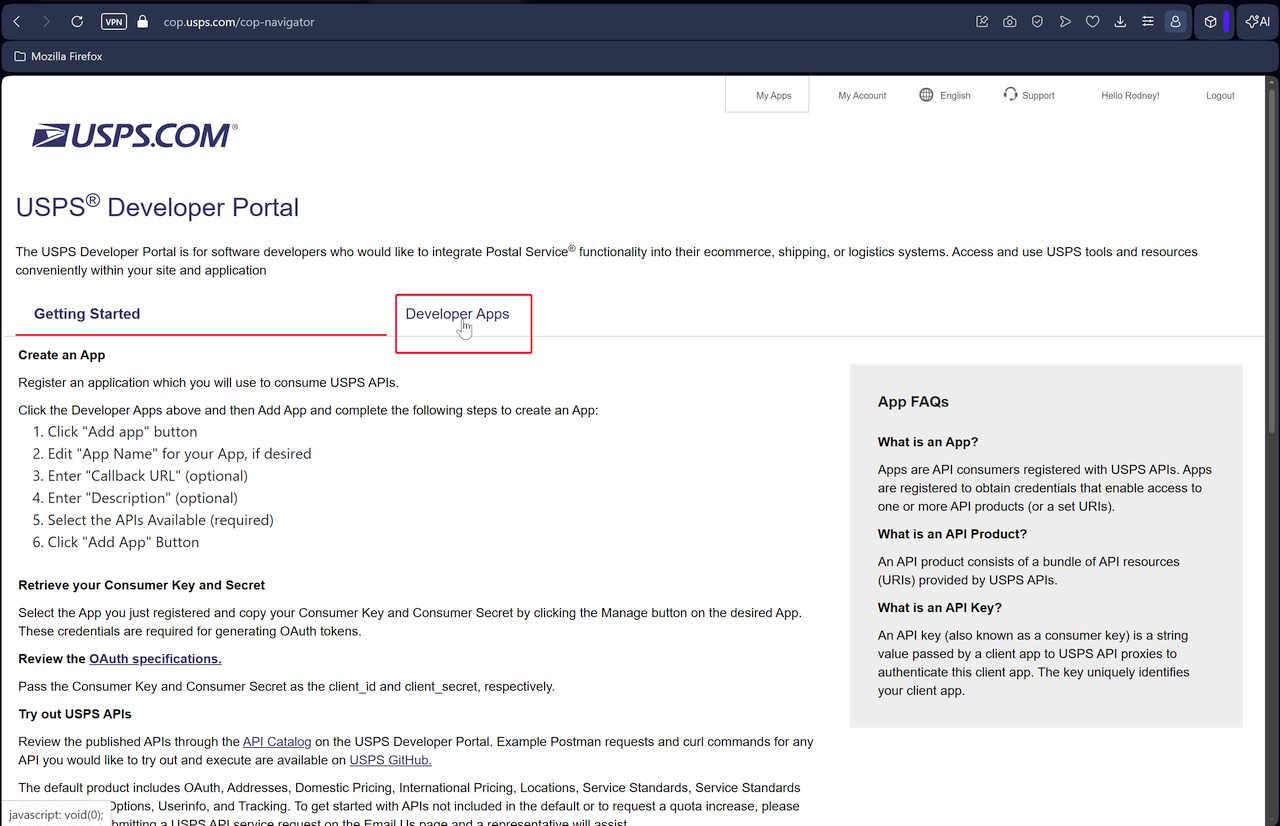This screenshot has width=1280, height=826.
Task: Open the API Catalog link
Action: click(x=277, y=742)
